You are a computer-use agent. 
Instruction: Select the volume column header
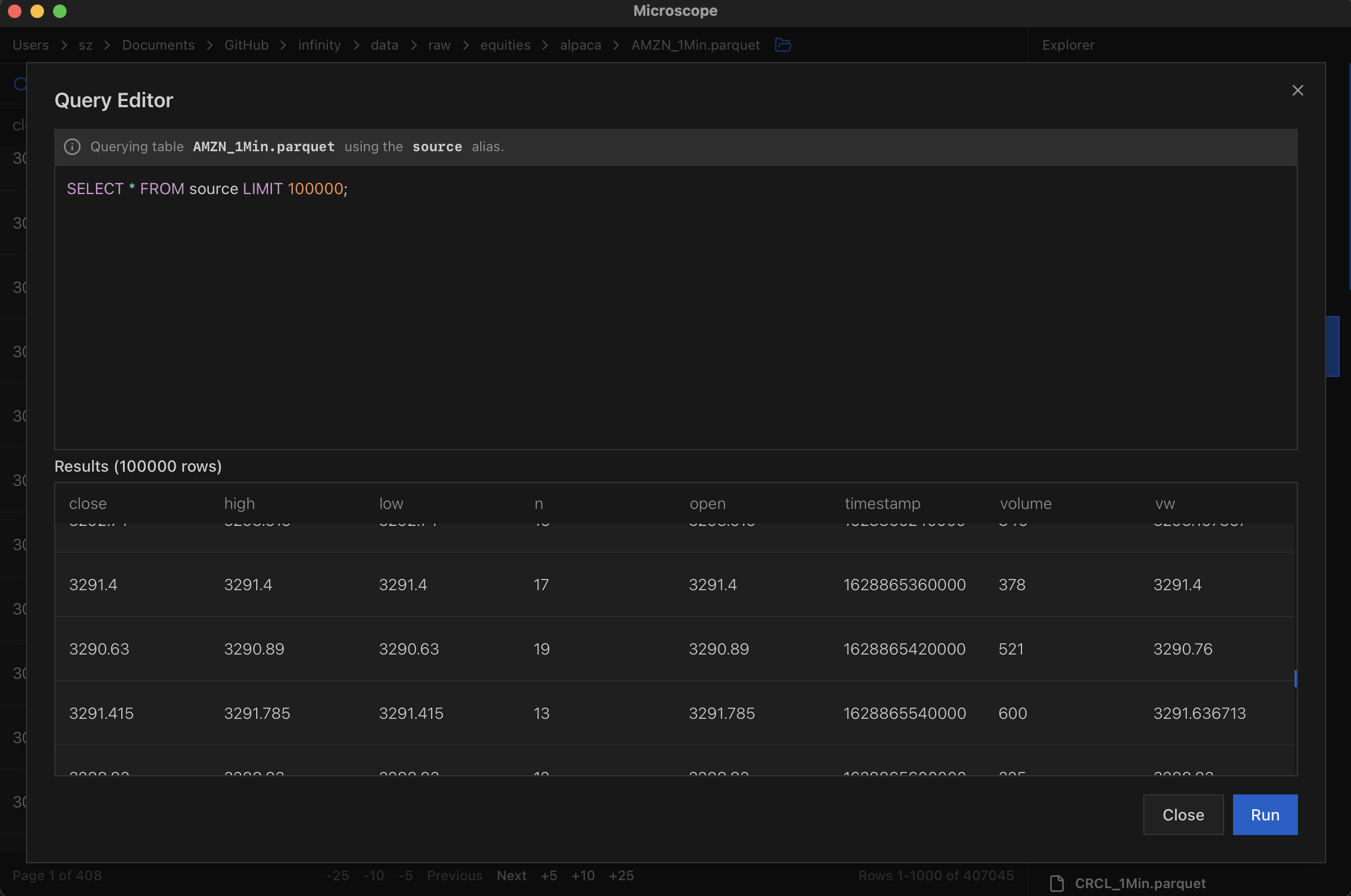tap(1025, 503)
